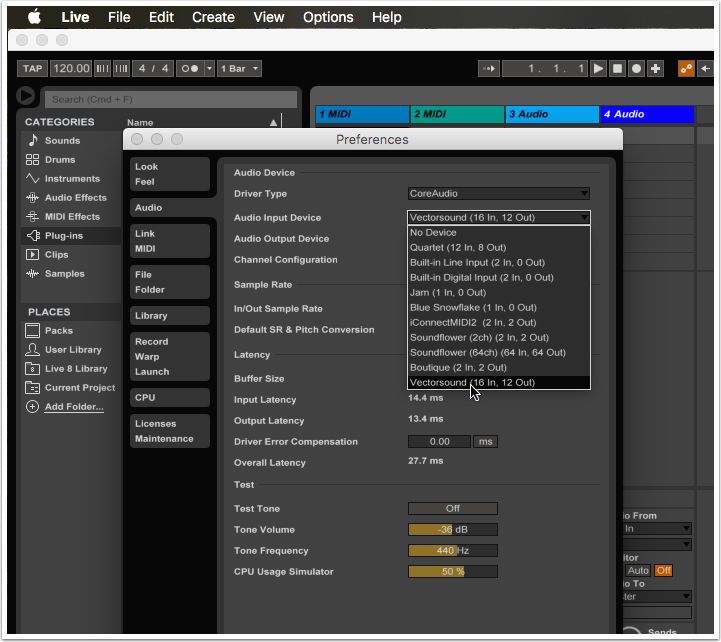Click the Record transport button
The image size is (721, 642).
tap(636, 69)
